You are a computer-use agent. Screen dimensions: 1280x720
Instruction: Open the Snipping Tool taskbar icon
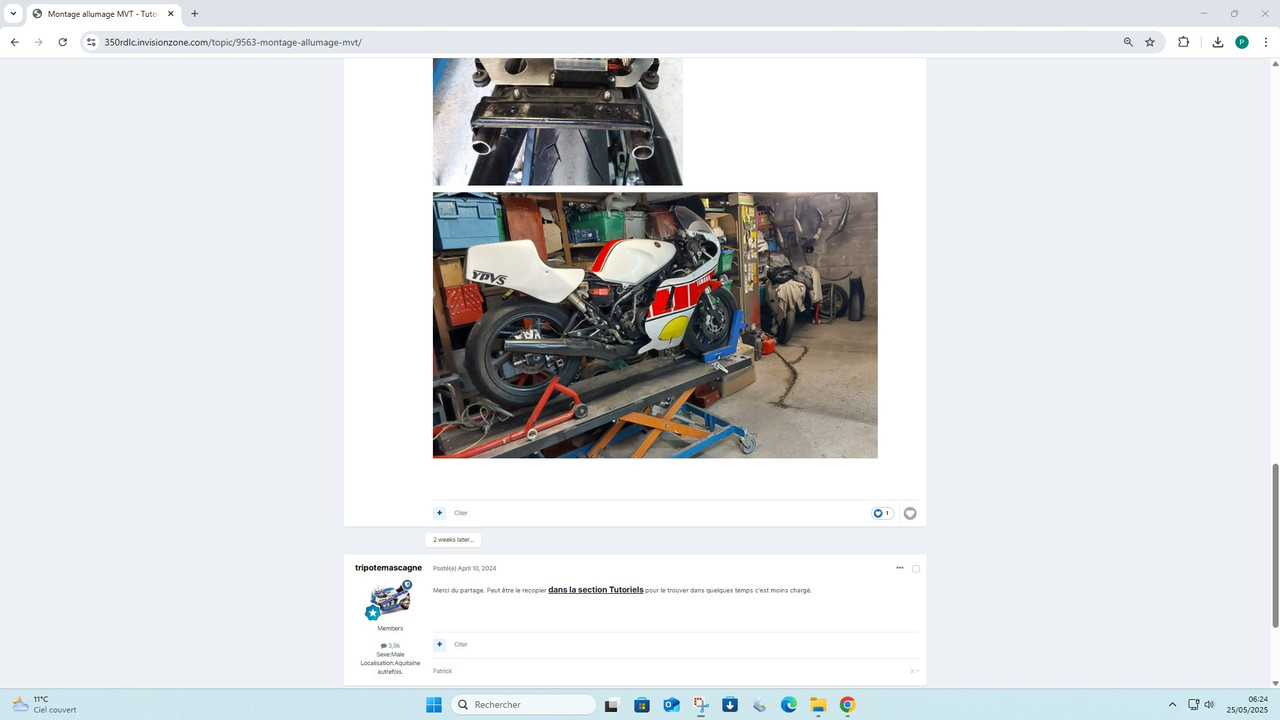[701, 705]
